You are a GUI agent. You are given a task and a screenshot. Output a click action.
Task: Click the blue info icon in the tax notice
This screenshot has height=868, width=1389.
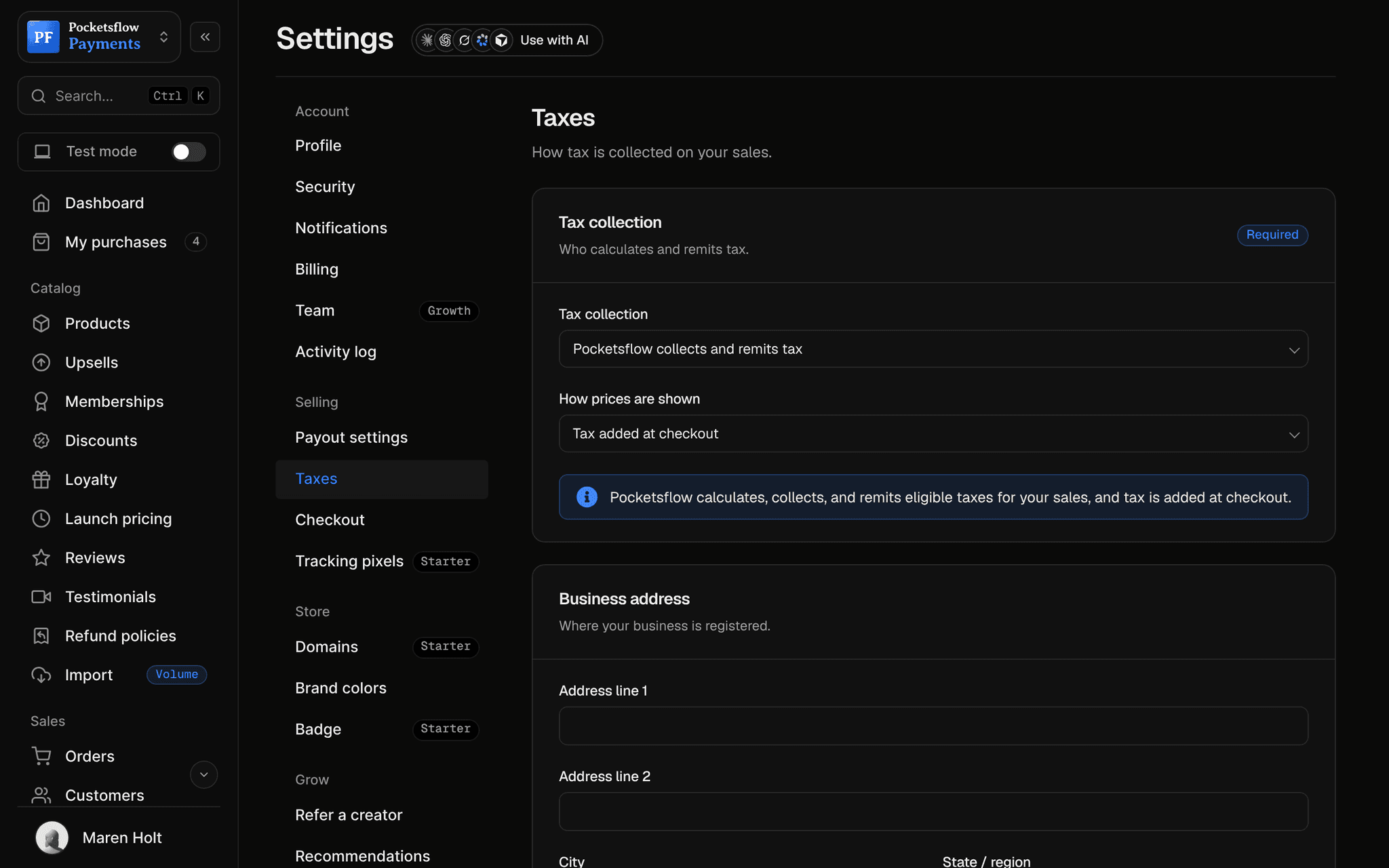coord(587,497)
